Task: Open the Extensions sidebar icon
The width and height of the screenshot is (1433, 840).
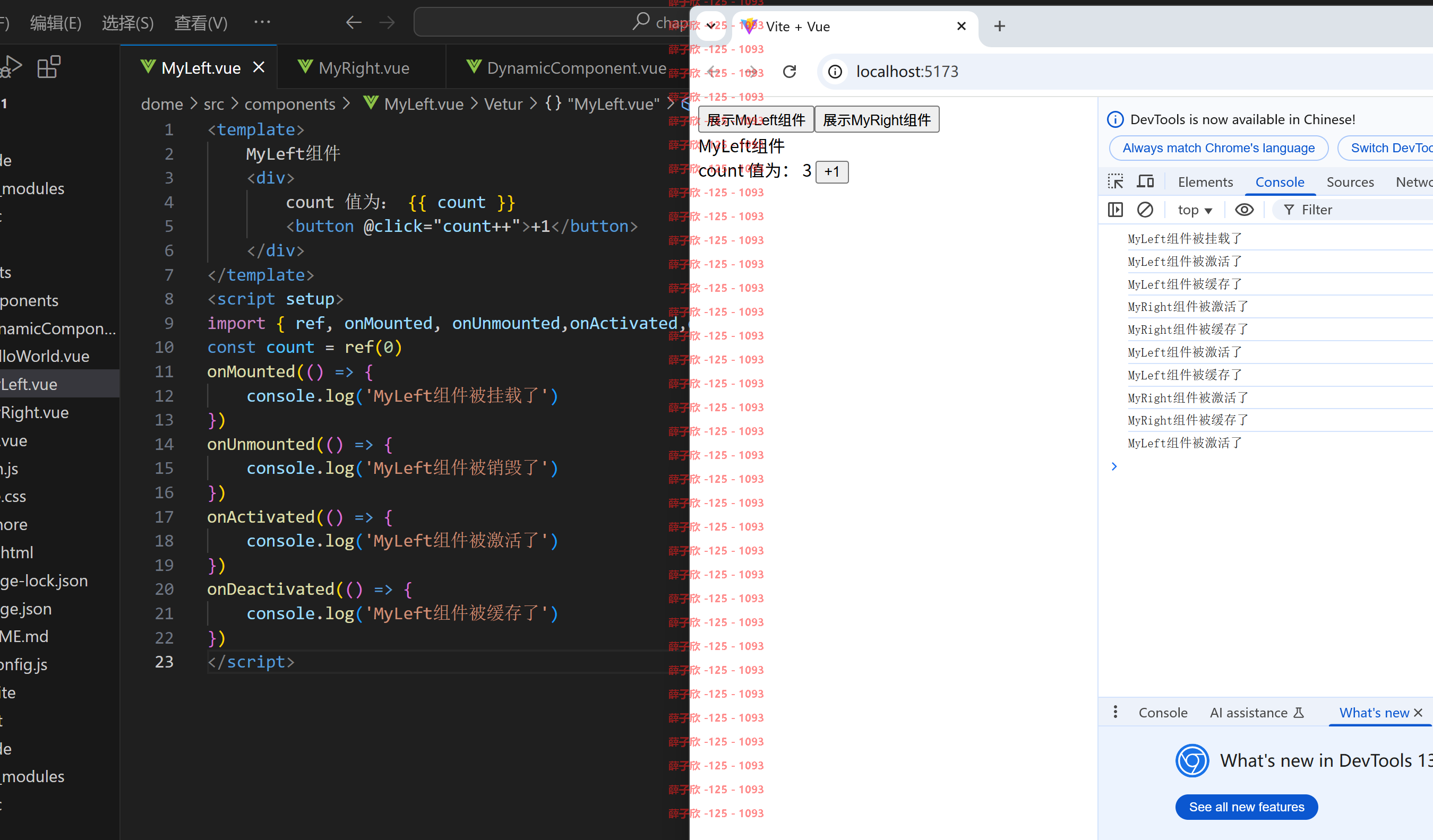Action: coord(49,67)
